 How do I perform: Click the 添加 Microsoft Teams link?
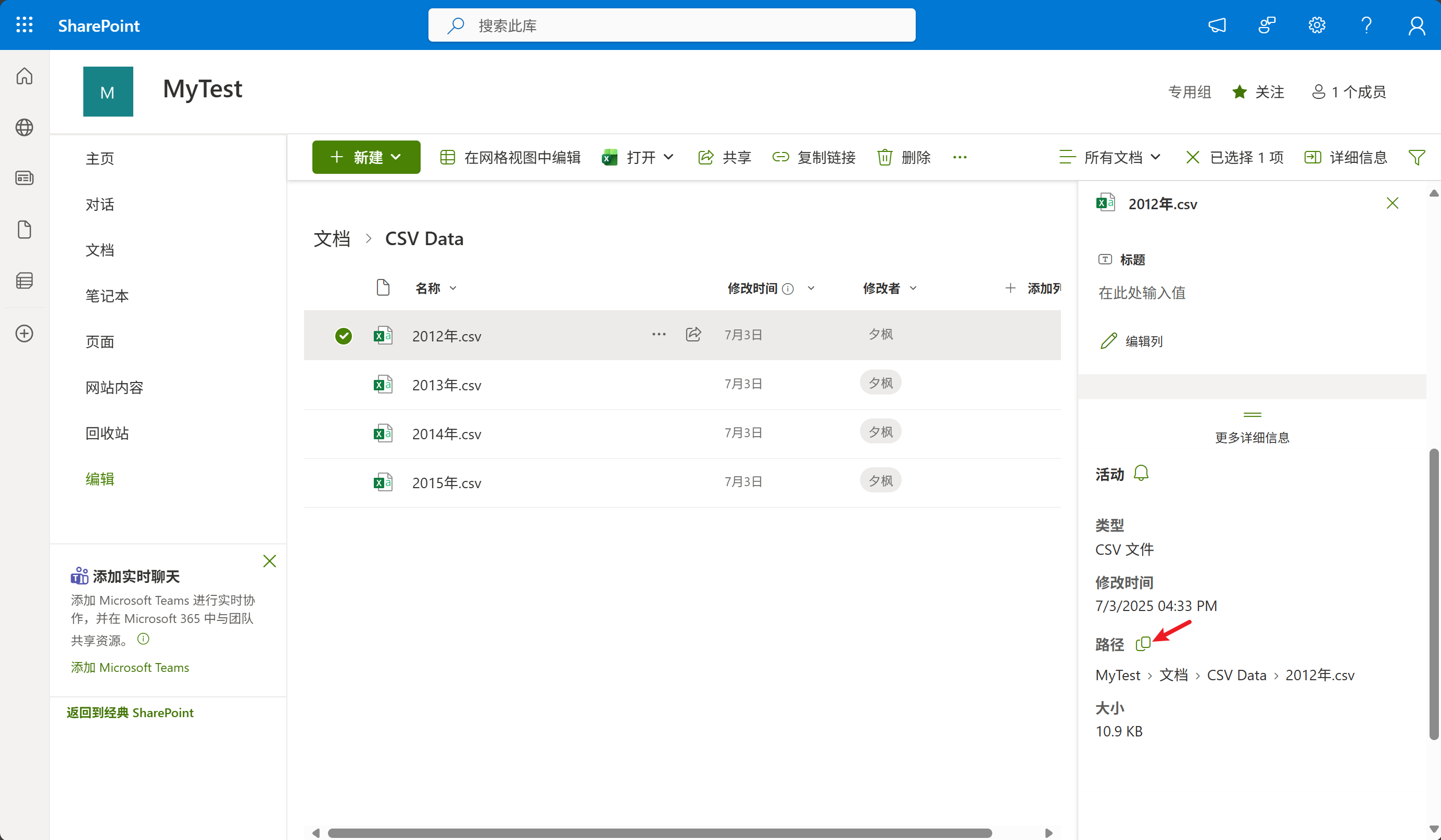pos(130,667)
